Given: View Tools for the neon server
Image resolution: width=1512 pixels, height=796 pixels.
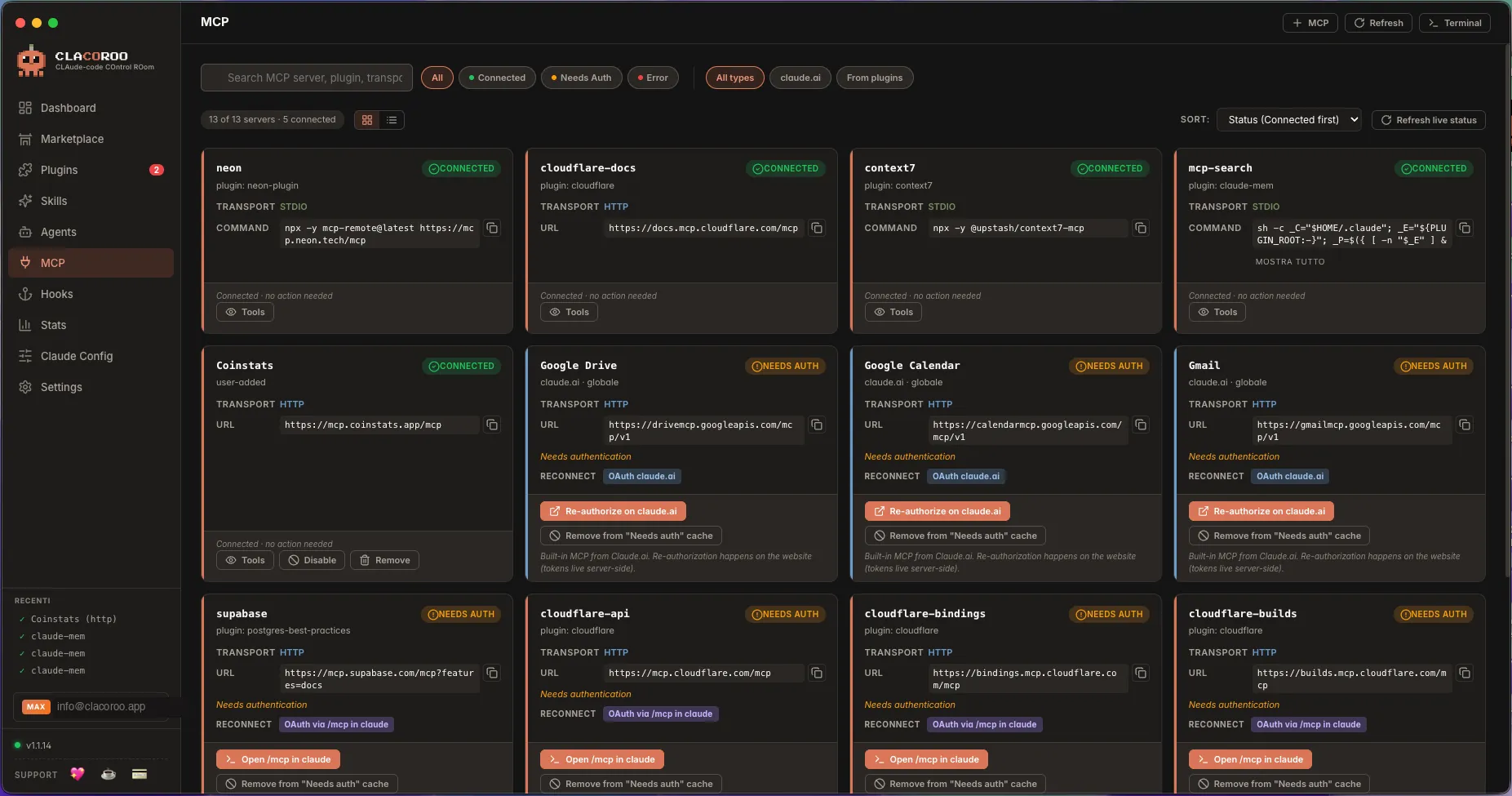Looking at the screenshot, I should pos(245,312).
